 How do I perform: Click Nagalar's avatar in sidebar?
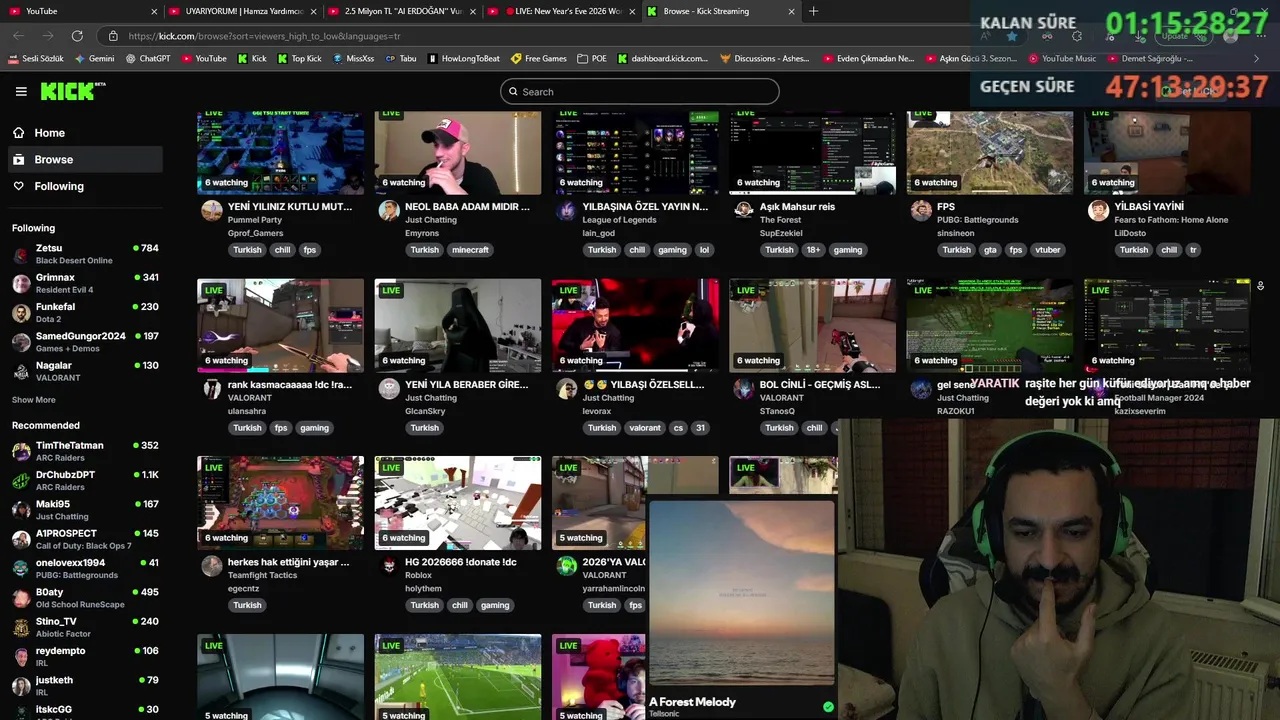tap(21, 371)
